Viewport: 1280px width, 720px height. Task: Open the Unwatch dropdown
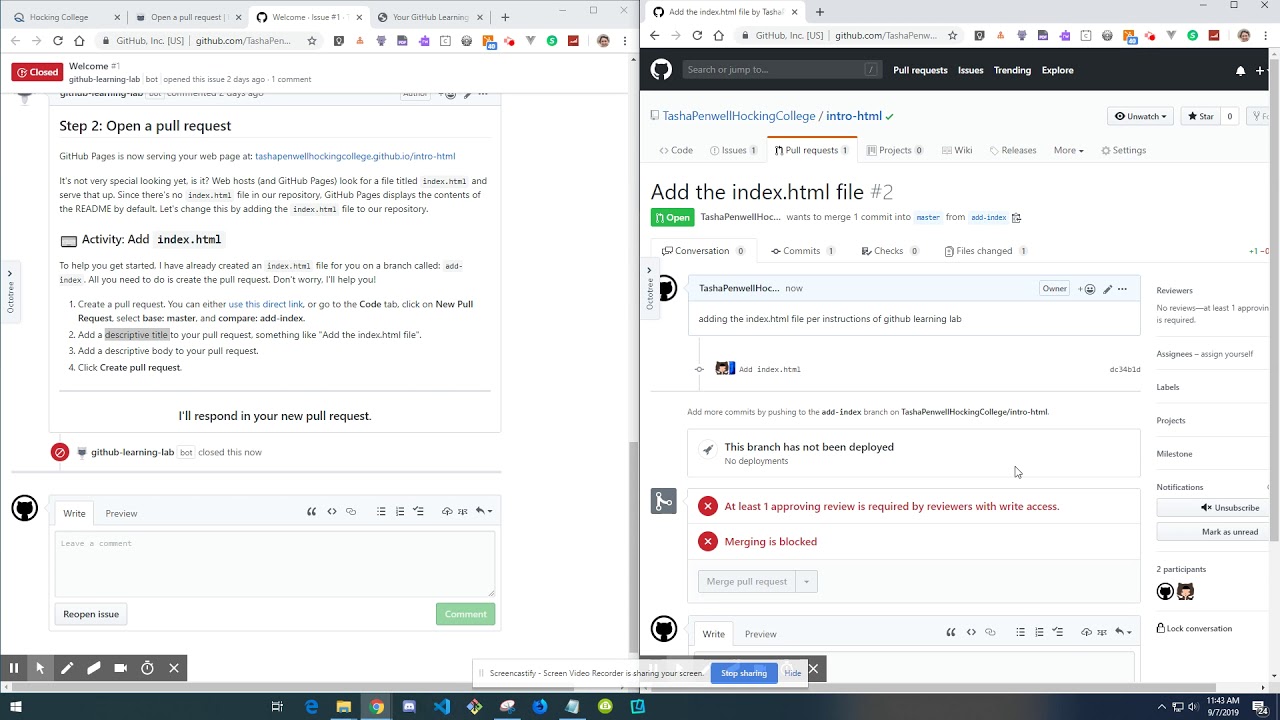click(1140, 116)
